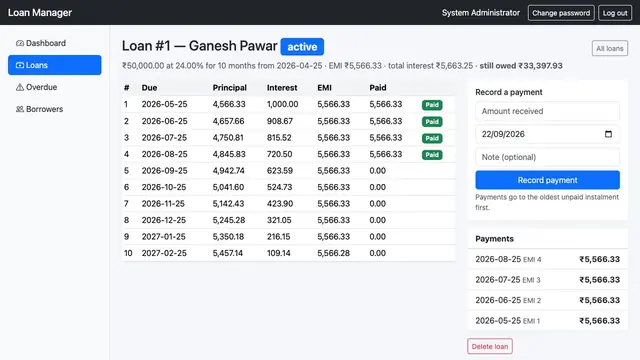This screenshot has width=640, height=360.
Task: Click the Overdue warning triangle icon
Action: tap(20, 87)
